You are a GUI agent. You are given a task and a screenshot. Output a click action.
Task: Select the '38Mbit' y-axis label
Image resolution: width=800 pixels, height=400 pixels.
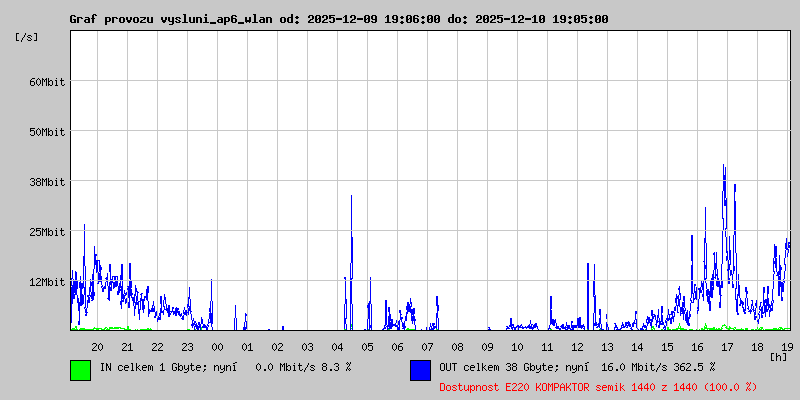(x=47, y=182)
